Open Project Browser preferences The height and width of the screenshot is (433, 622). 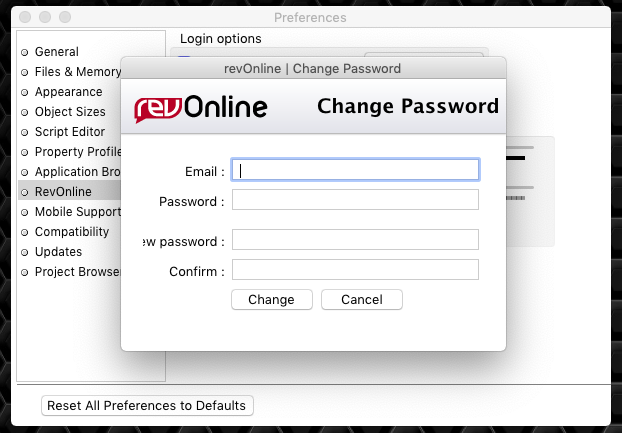77,272
